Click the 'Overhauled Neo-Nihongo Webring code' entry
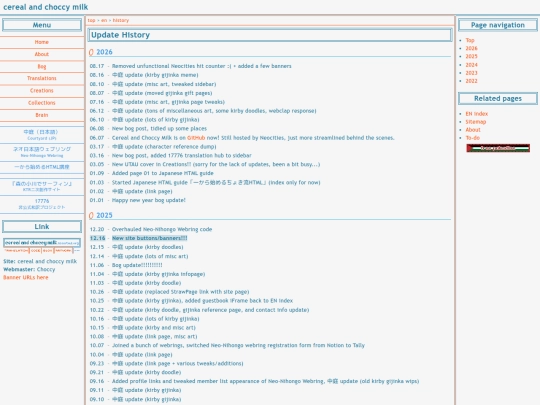Image resolution: width=540 pixels, height=405 pixels. [162, 229]
